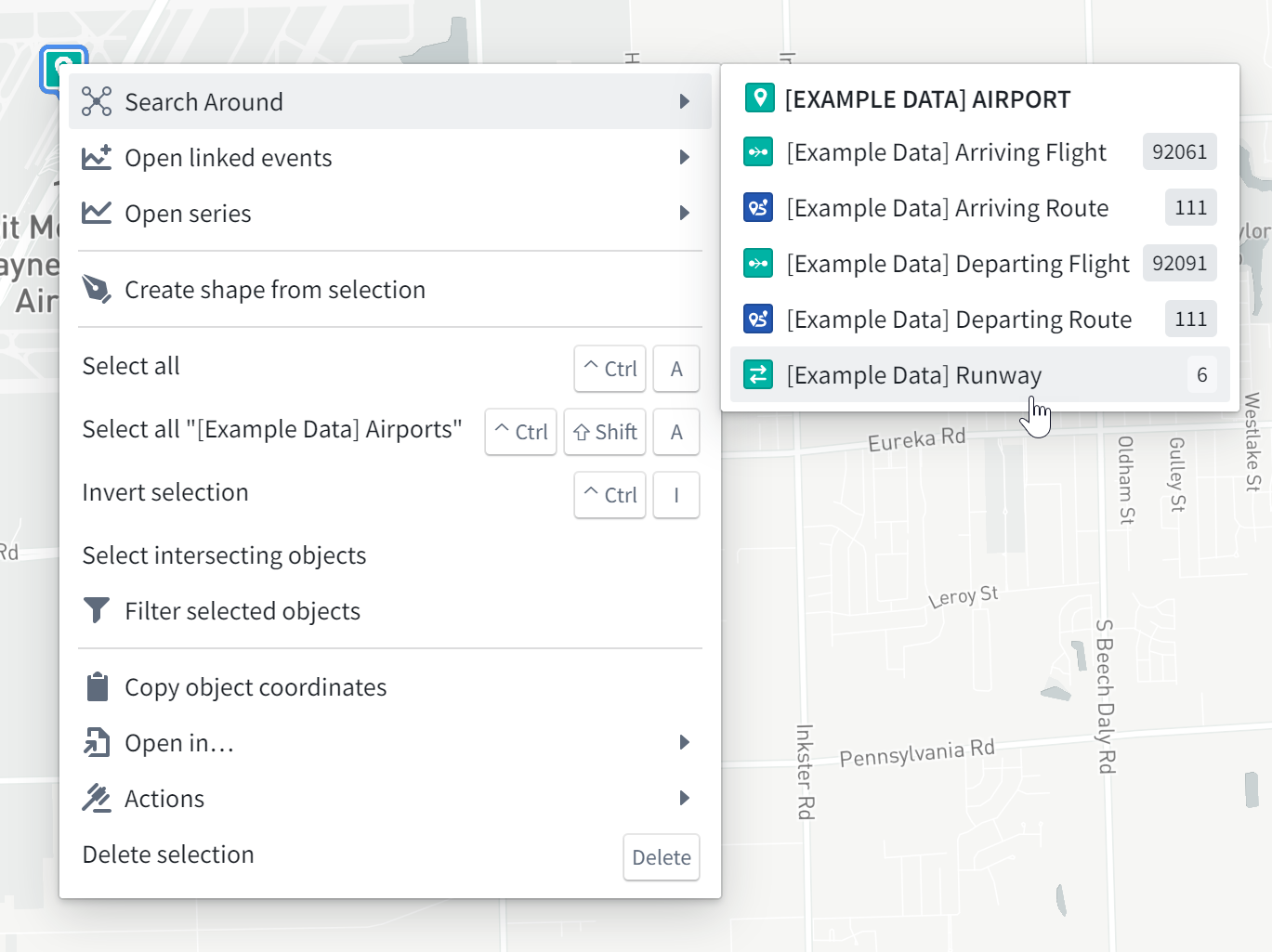Expand the Open in… submenu arrow
Screen dimensions: 1272x952
(x=685, y=742)
